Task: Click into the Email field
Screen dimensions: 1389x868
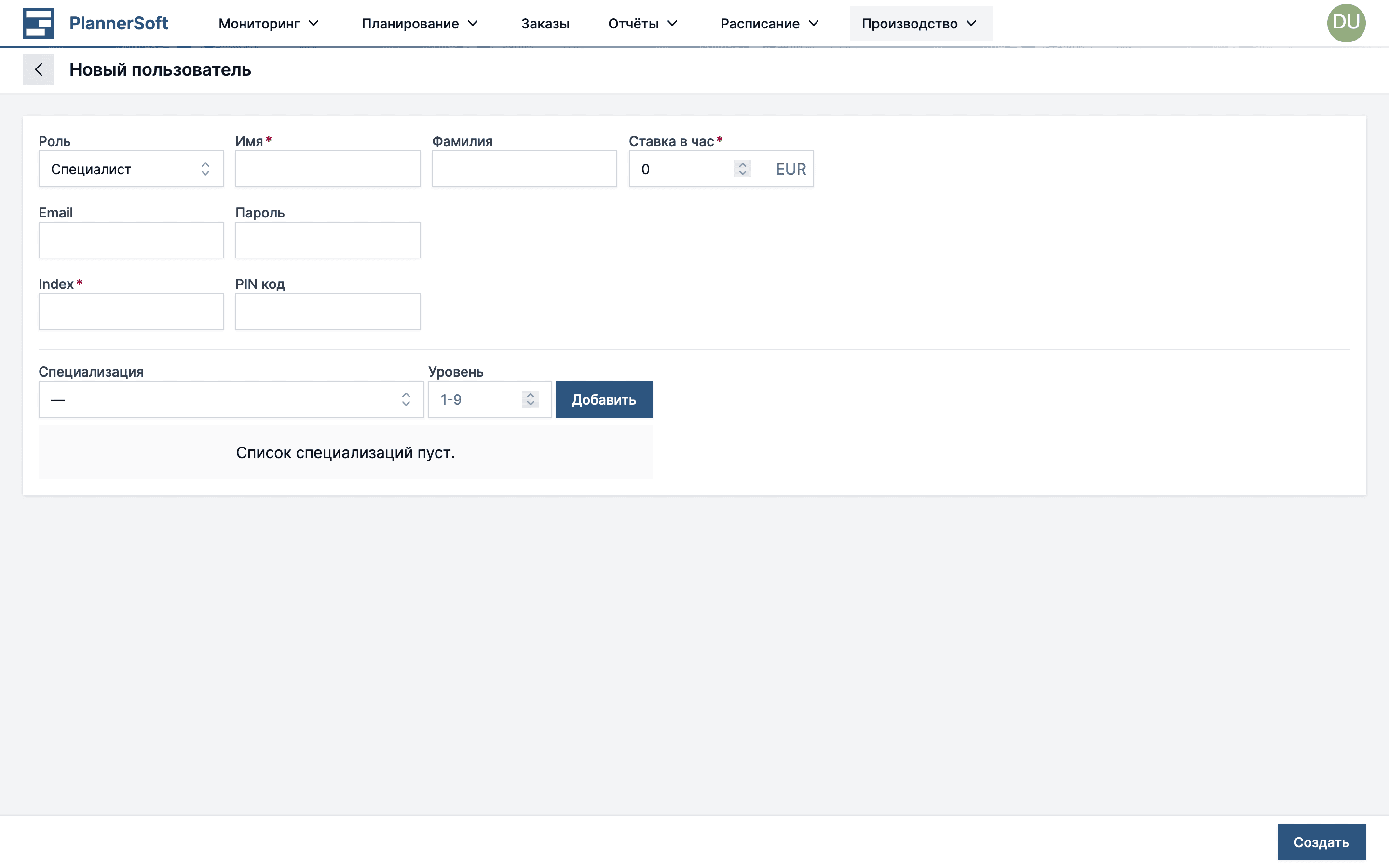Action: click(131, 240)
